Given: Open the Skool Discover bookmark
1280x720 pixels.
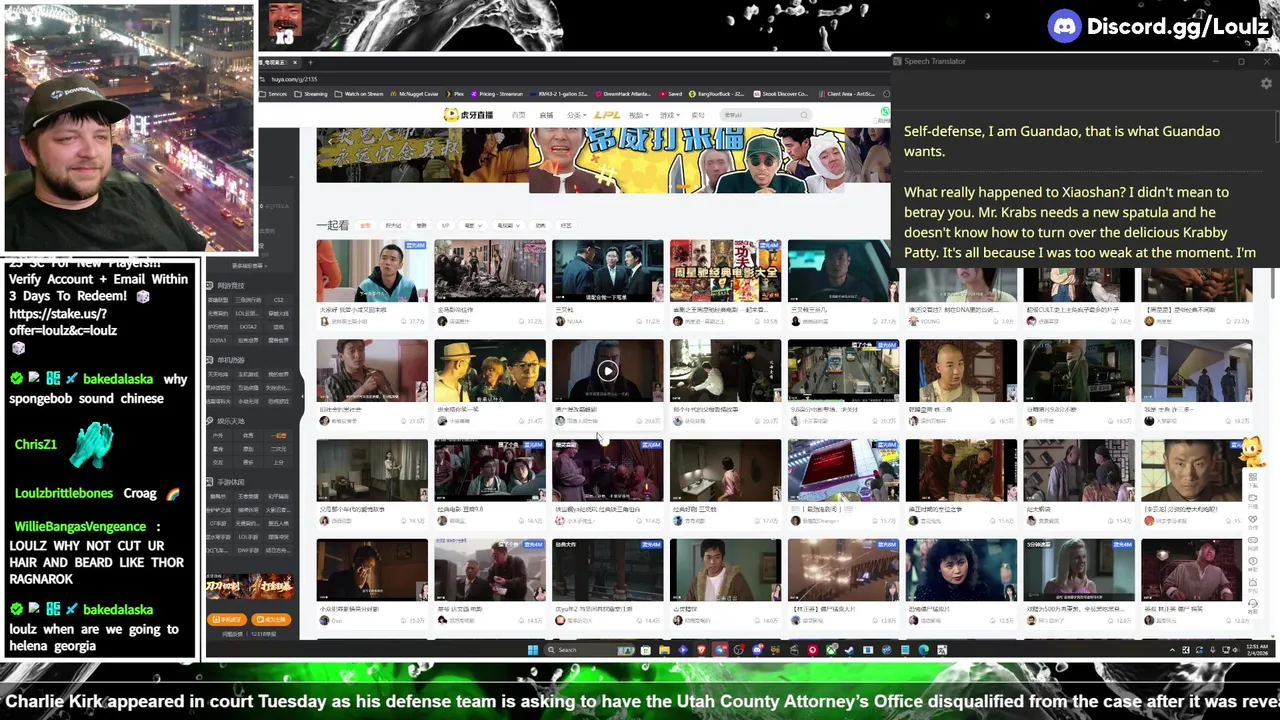Looking at the screenshot, I should click(781, 94).
